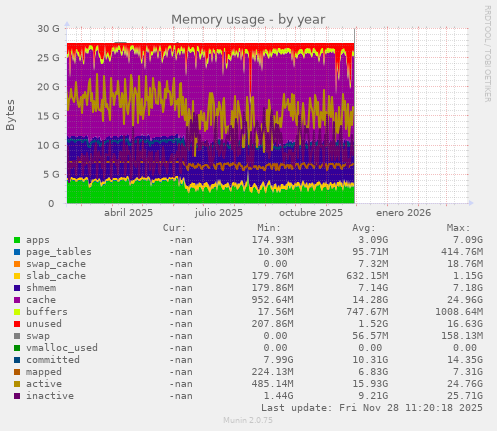
Task: Click the 'cache' legend label
Action: click(41, 300)
